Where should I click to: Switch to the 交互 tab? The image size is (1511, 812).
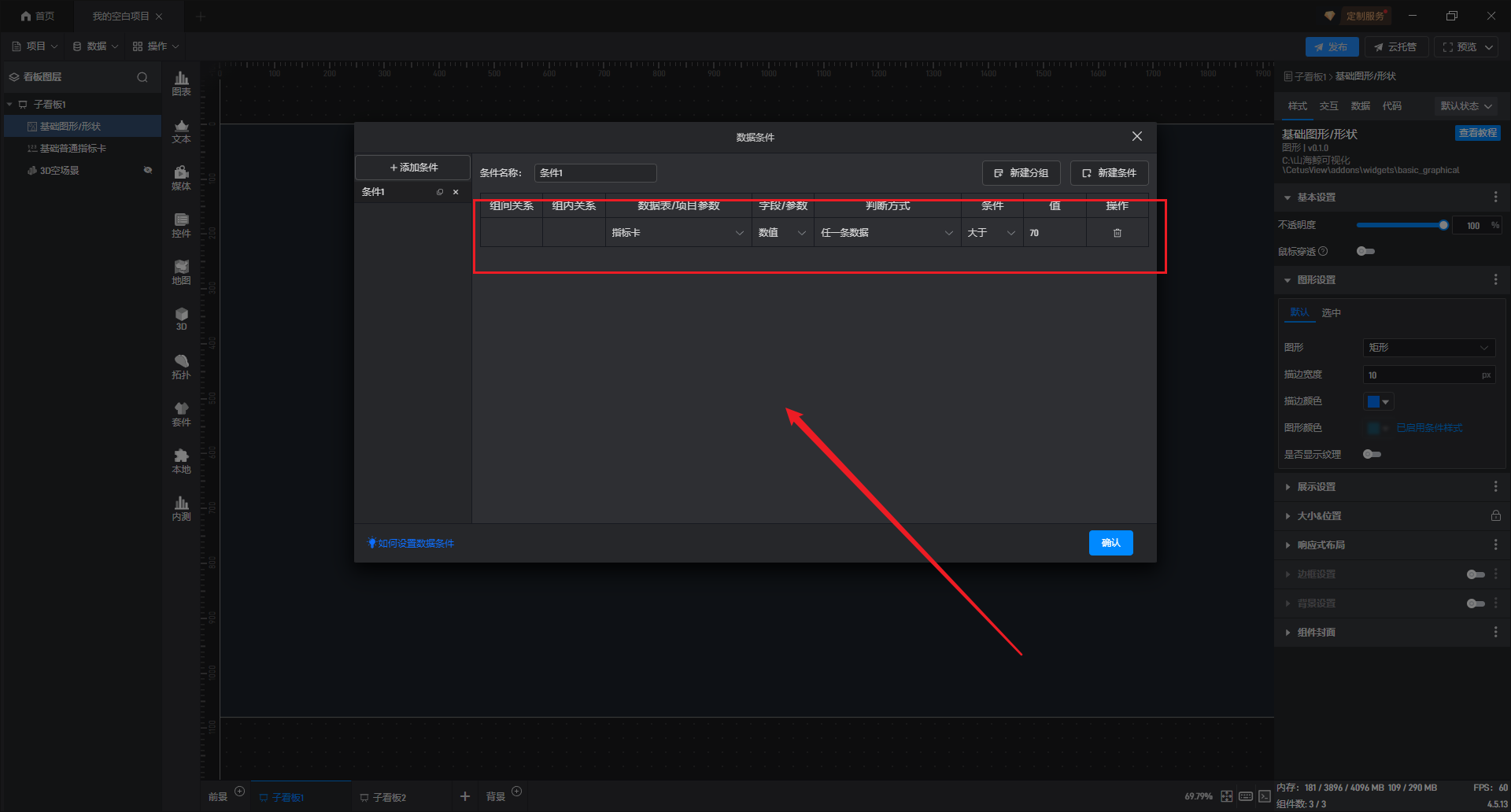(1328, 106)
